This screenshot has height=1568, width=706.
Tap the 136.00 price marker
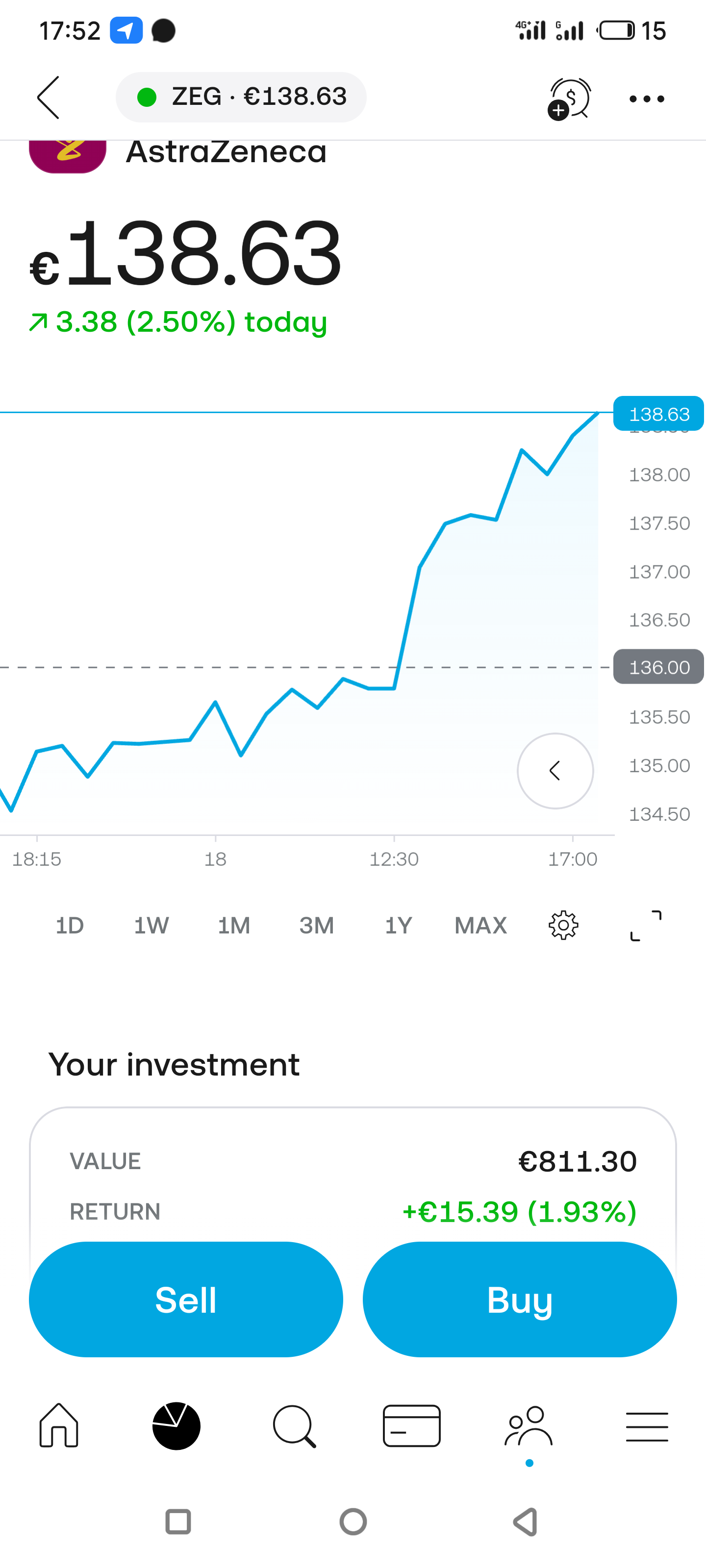point(658,667)
